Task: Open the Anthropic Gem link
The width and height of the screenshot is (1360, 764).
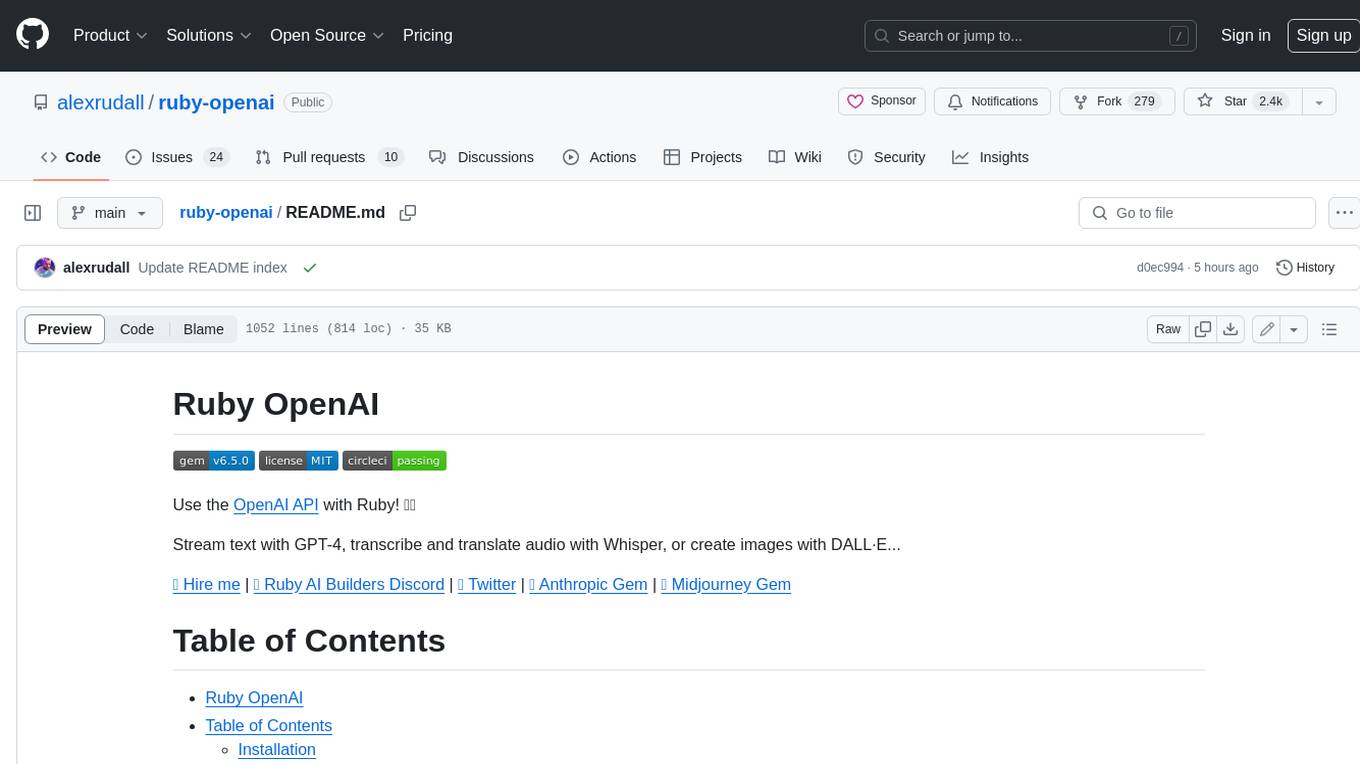Action: (x=588, y=585)
